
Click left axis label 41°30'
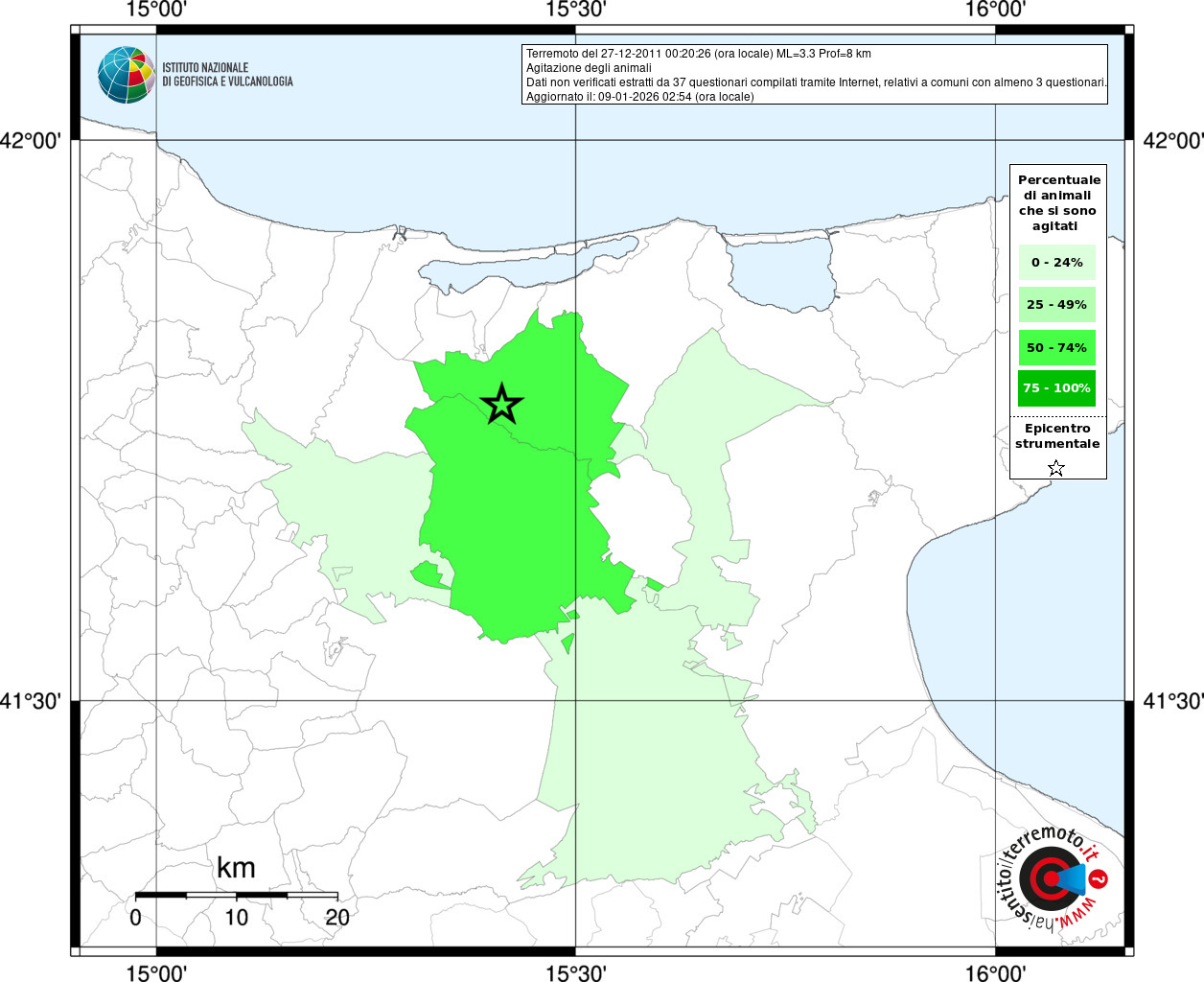pos(31,701)
